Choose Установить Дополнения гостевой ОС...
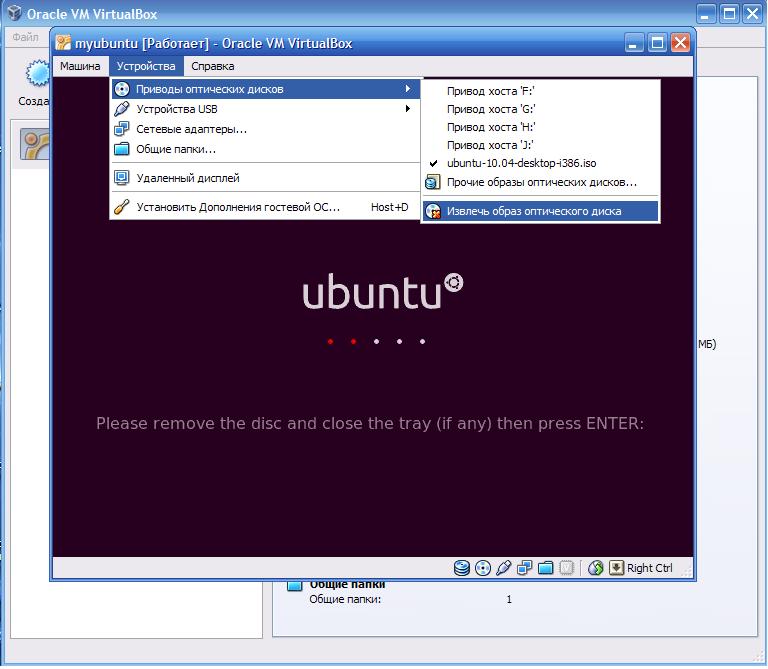Viewport: 768px width, 669px height. (x=265, y=207)
